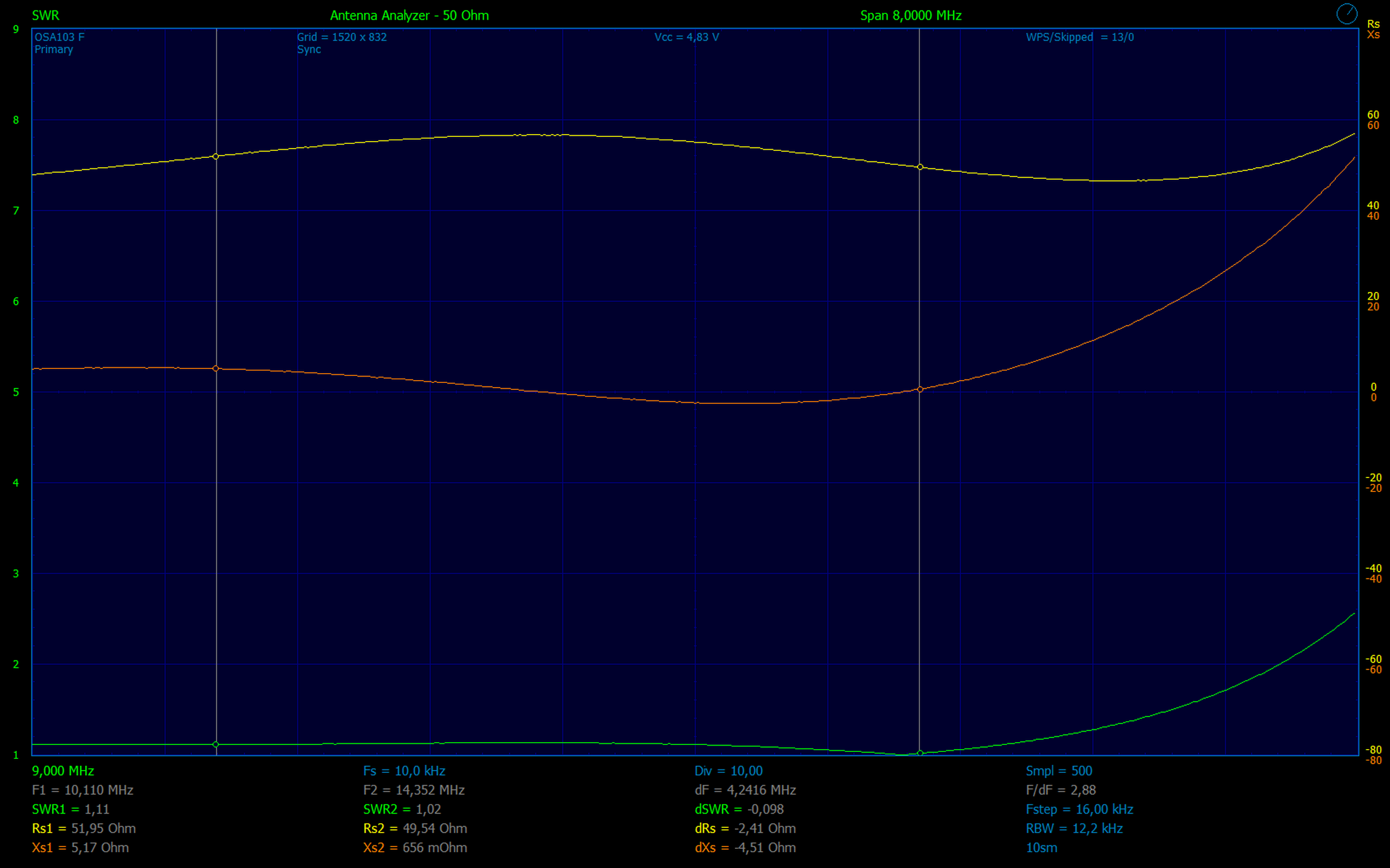Viewport: 1390px width, 868px height.
Task: Click the Smpl = 500 parameter
Action: click(x=1059, y=771)
